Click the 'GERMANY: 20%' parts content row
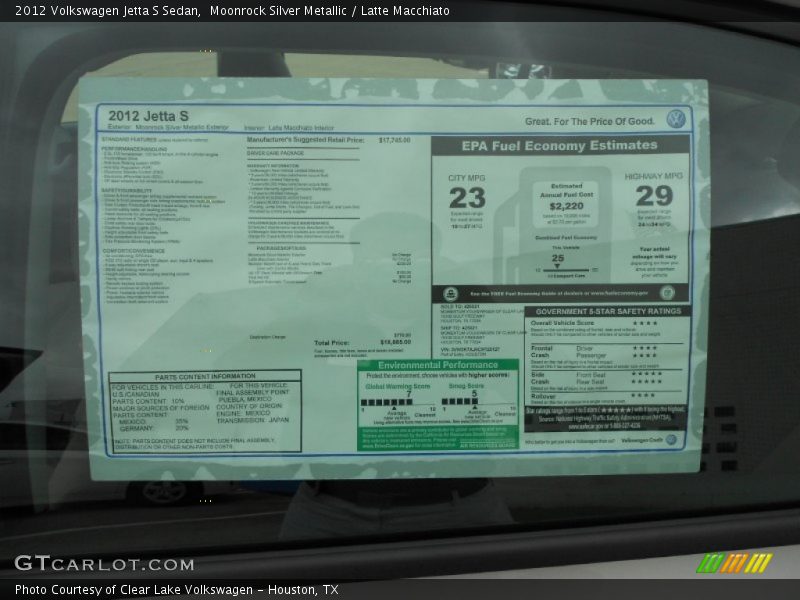This screenshot has width=800, height=600. [154, 429]
